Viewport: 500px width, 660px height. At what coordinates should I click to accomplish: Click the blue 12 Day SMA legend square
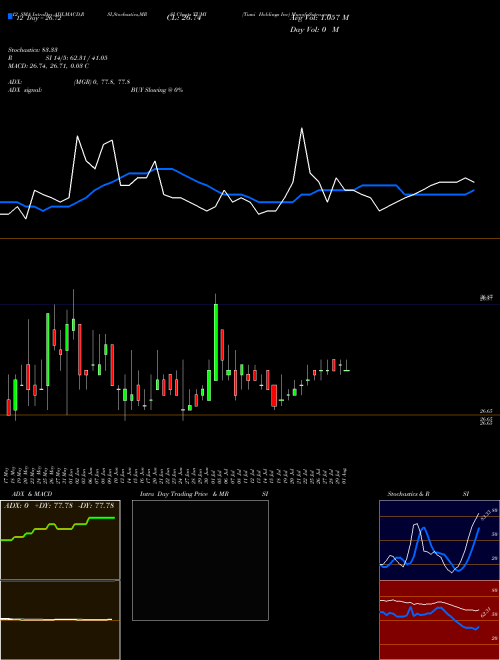[x=10, y=17]
